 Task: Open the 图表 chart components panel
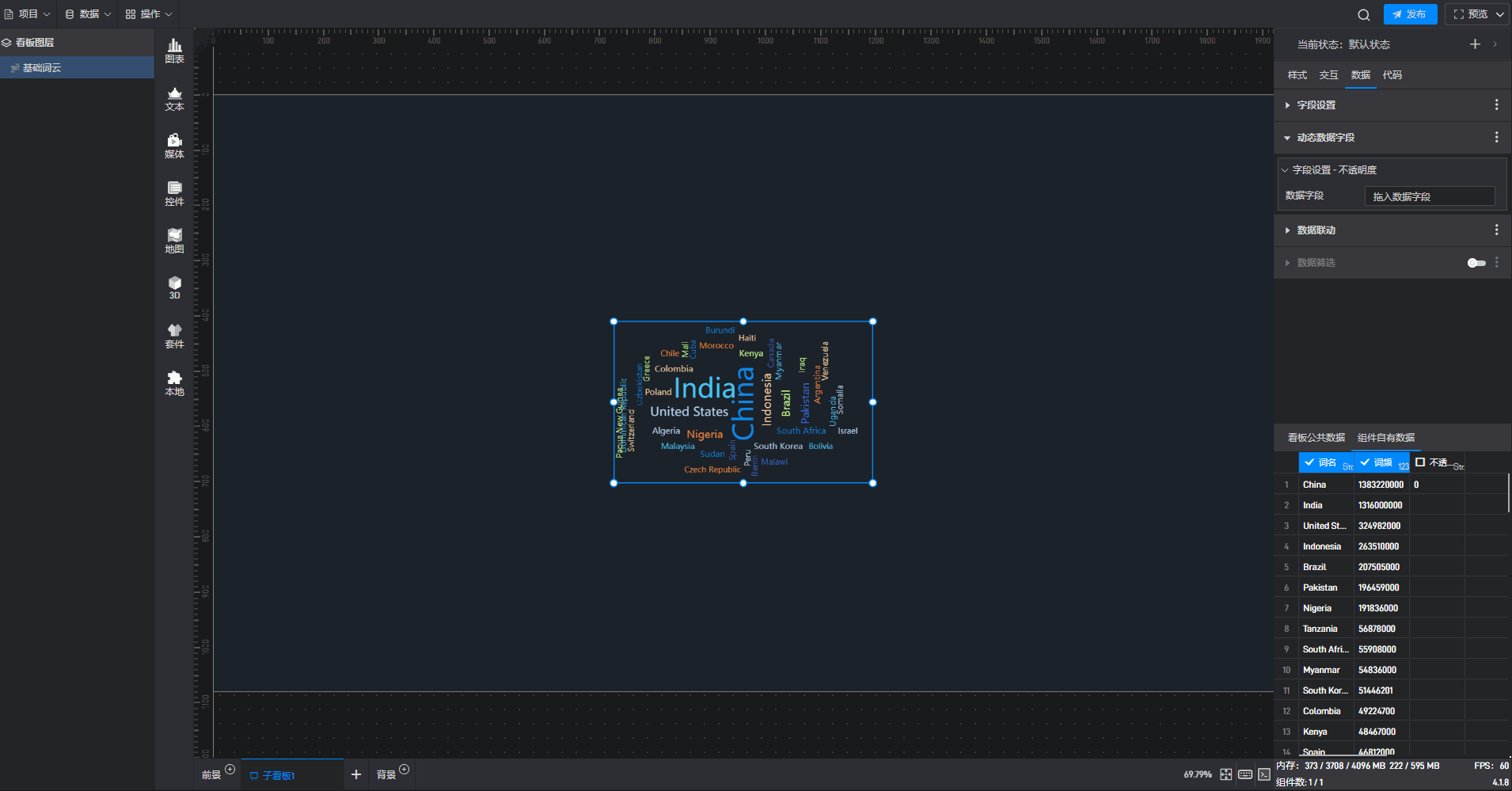click(174, 51)
